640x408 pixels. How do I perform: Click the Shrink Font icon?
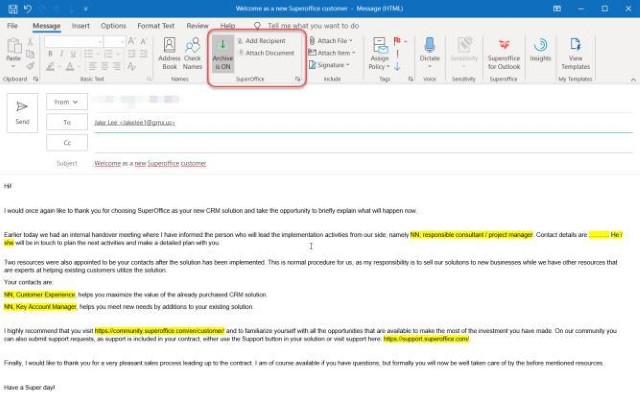[x=144, y=41]
